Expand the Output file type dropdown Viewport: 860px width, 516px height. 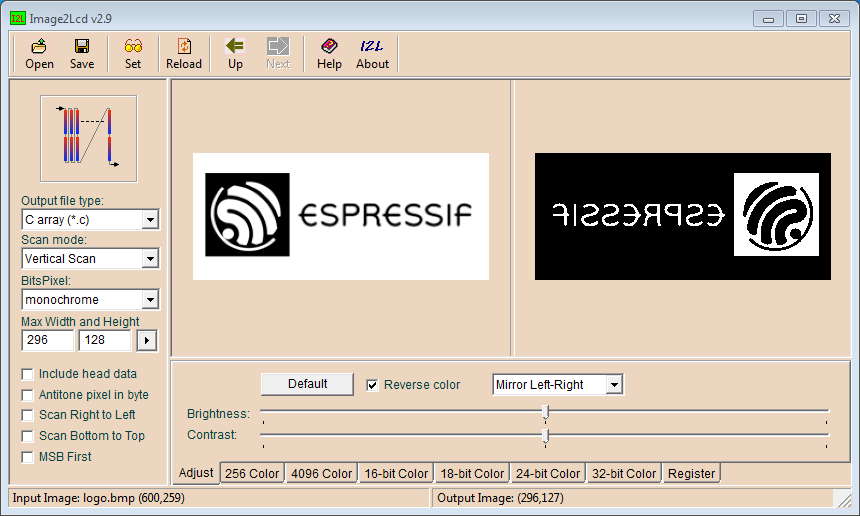pyautogui.click(x=150, y=220)
